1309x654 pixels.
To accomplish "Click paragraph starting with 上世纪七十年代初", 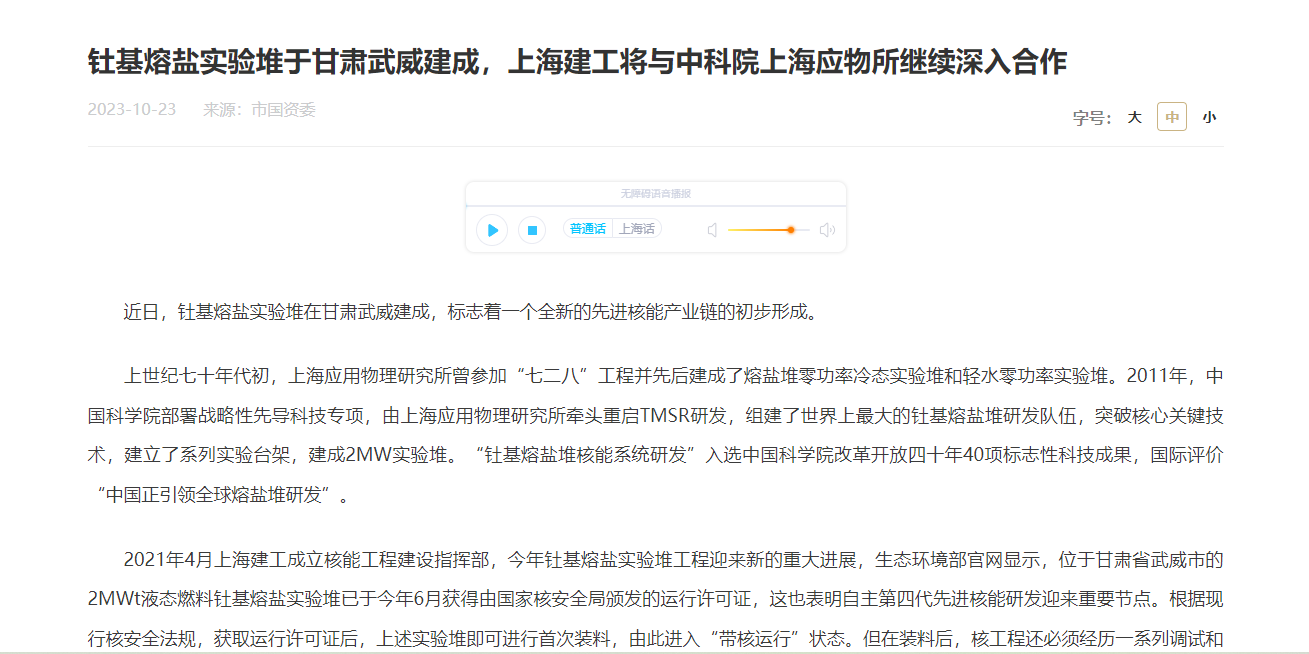I will pos(655,435).
